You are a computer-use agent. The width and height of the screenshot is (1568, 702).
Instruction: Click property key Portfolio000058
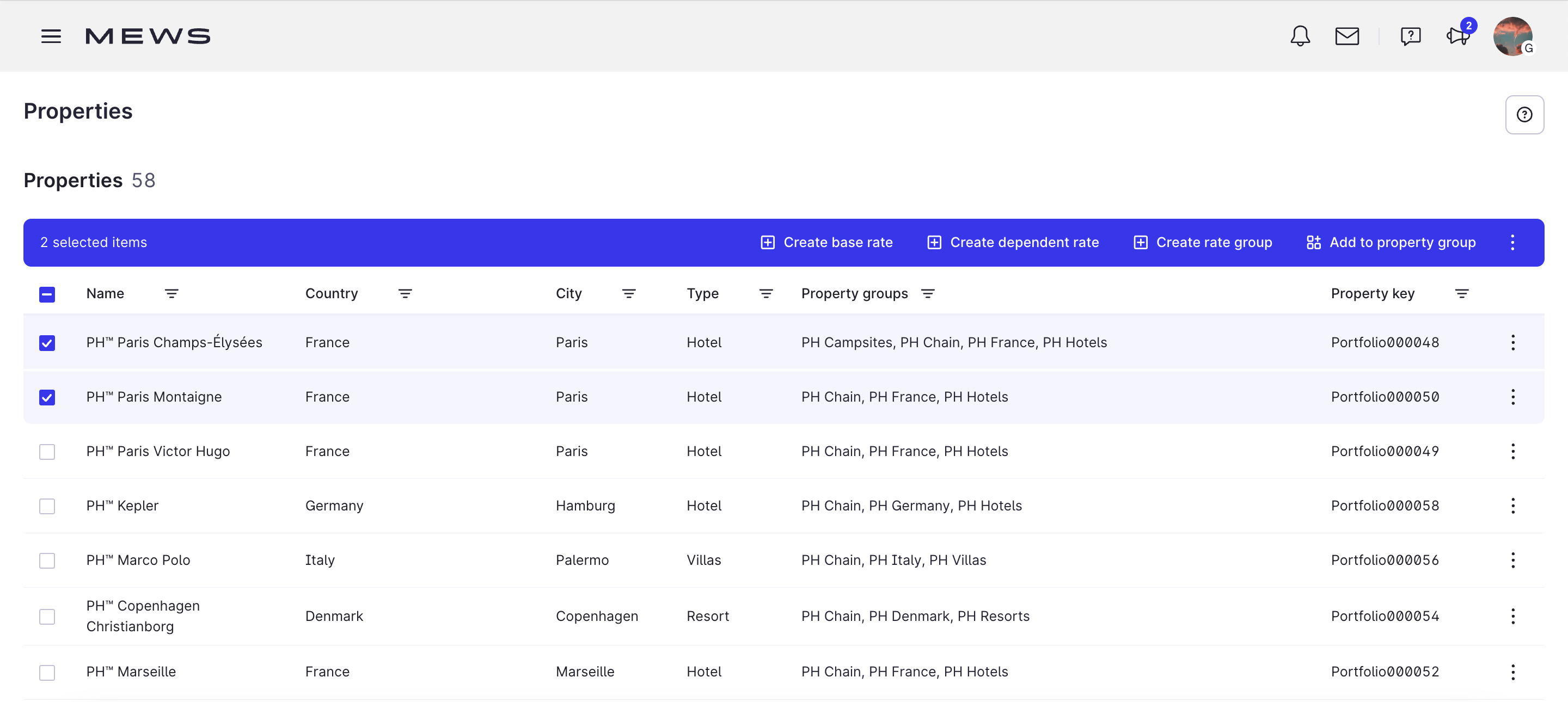(1385, 506)
